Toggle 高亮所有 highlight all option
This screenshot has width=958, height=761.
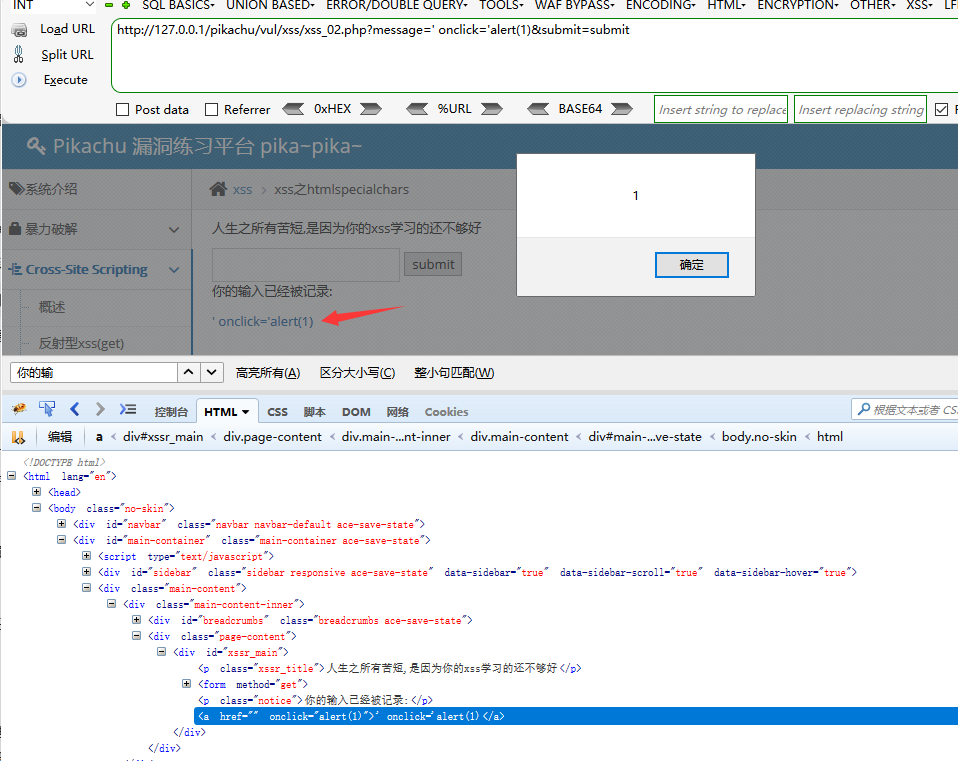pyautogui.click(x=268, y=373)
